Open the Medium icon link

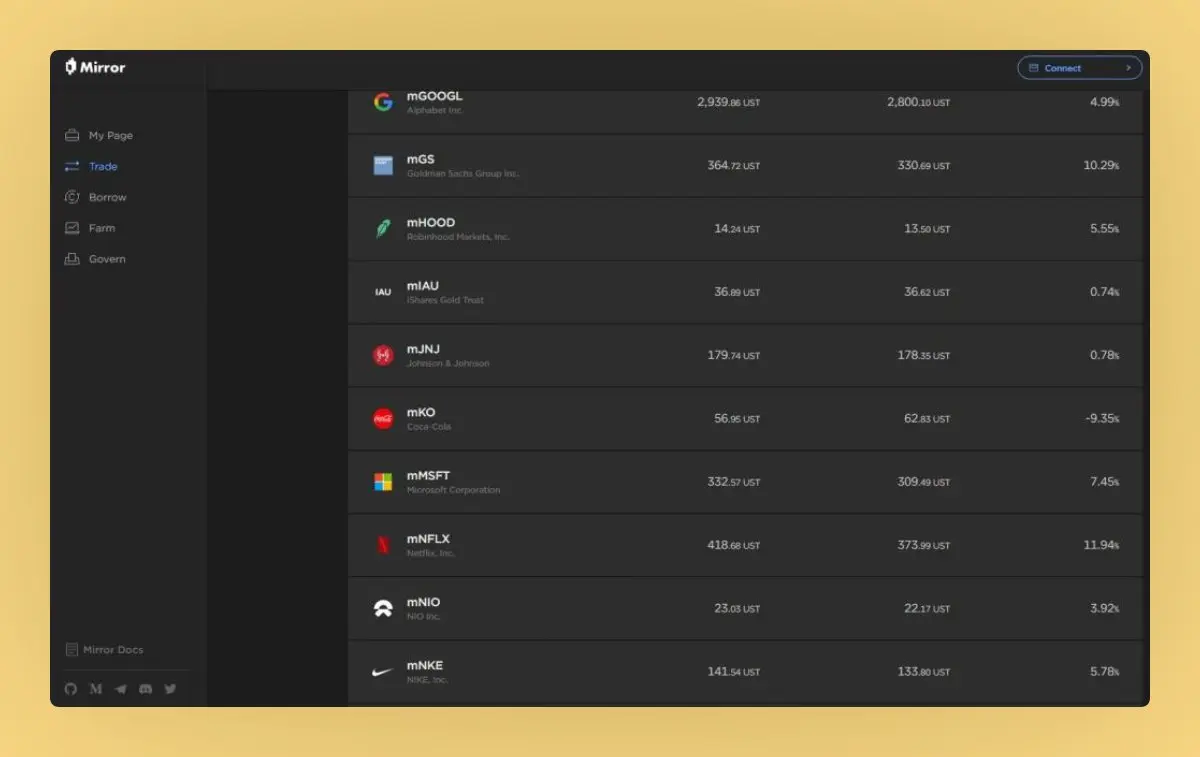[96, 689]
